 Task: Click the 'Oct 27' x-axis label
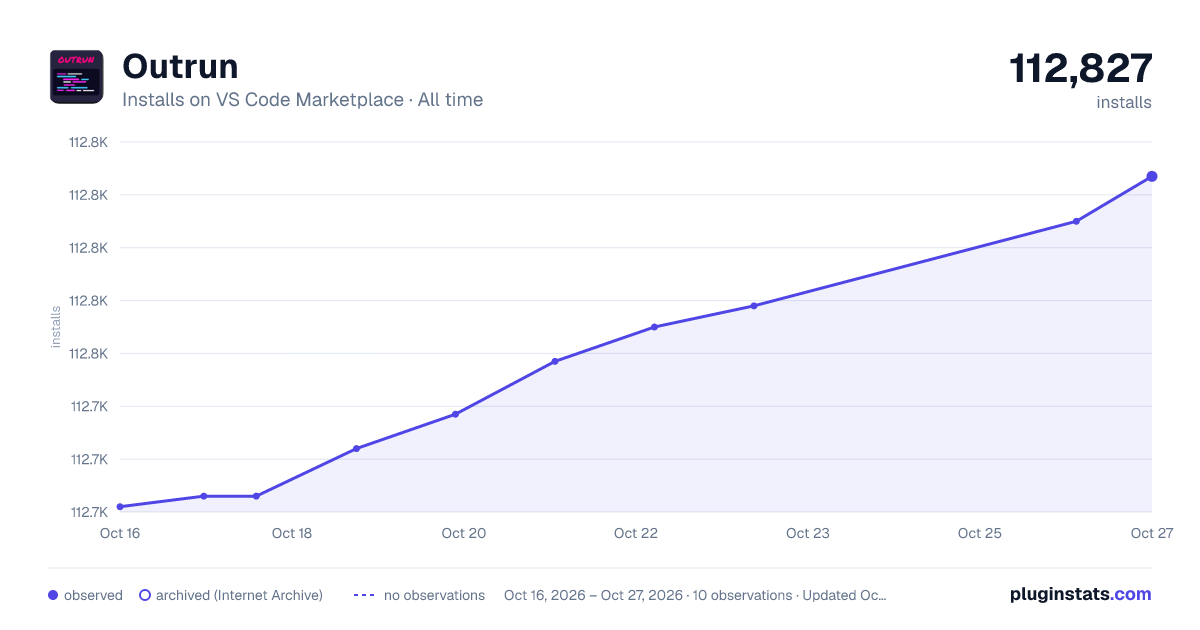tap(1151, 533)
